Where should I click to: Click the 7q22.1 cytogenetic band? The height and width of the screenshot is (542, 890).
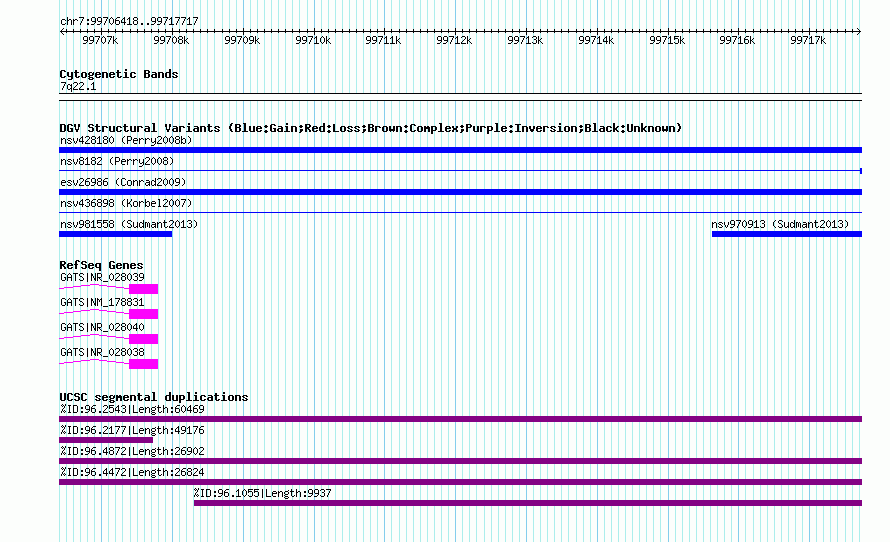[x=460, y=97]
